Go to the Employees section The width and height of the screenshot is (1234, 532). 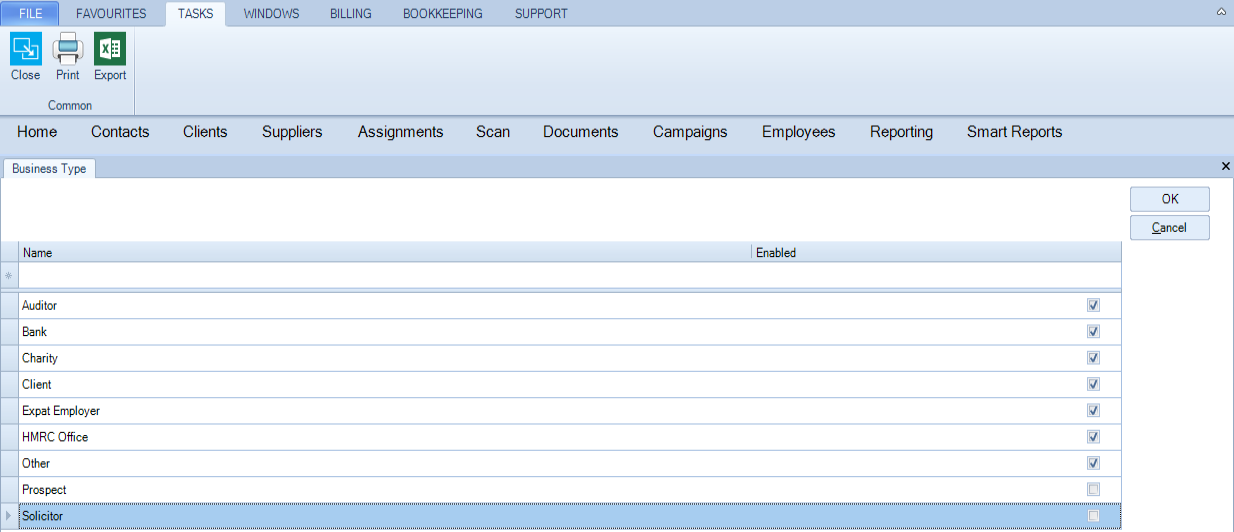point(798,132)
